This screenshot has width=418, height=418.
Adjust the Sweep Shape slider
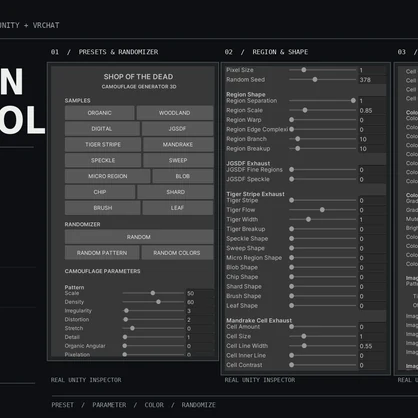323,248
